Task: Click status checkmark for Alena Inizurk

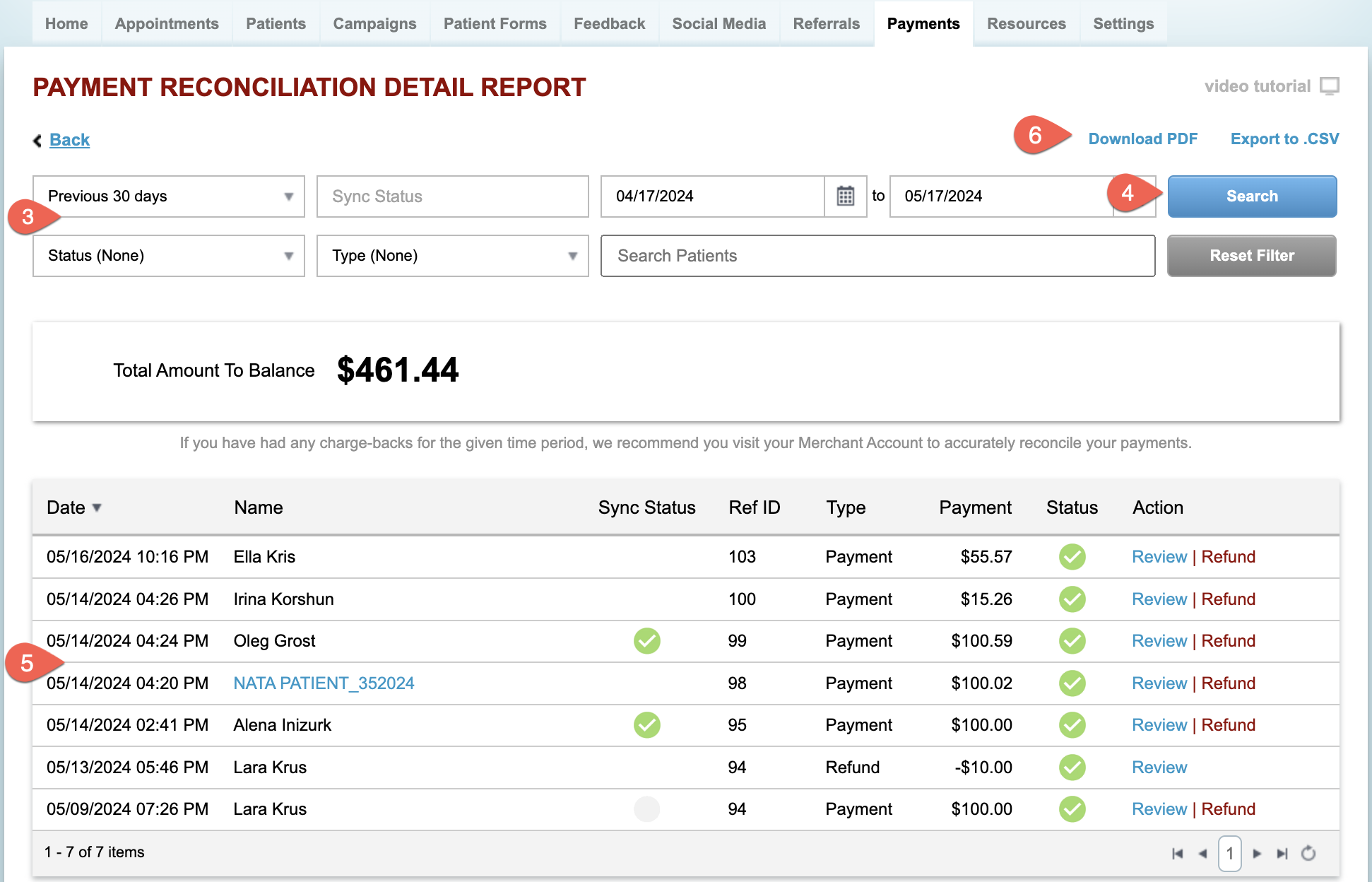Action: pyautogui.click(x=1072, y=725)
